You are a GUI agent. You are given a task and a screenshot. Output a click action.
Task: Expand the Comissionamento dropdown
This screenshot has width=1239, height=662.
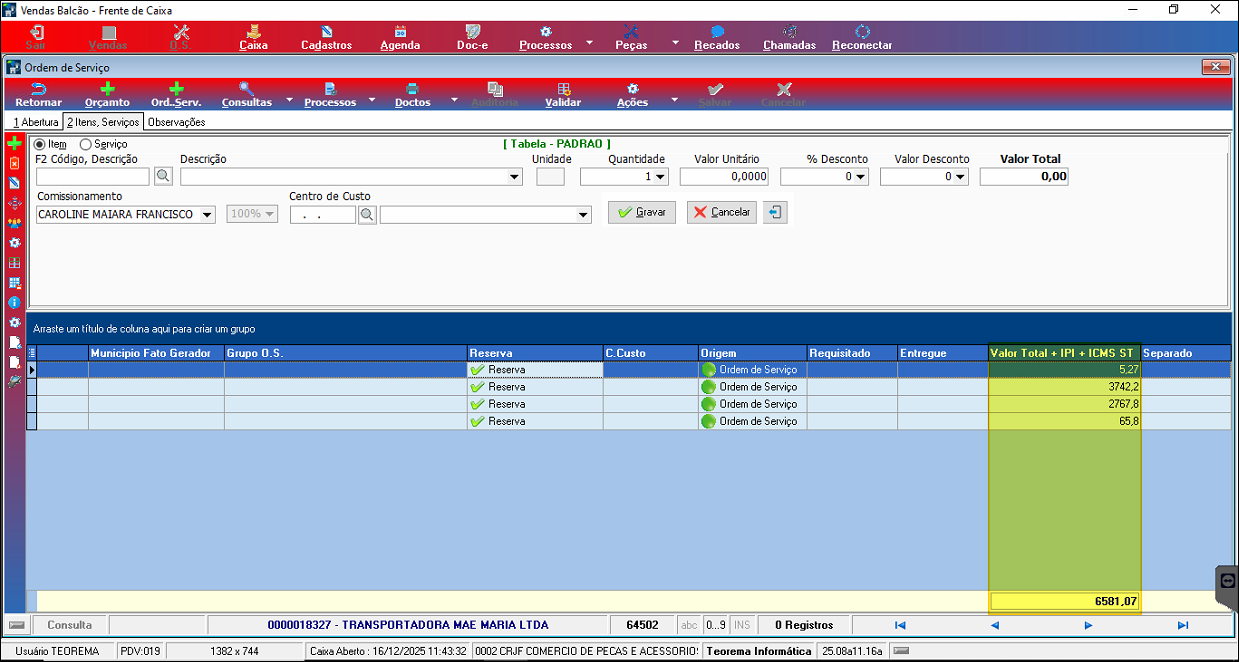[207, 215]
